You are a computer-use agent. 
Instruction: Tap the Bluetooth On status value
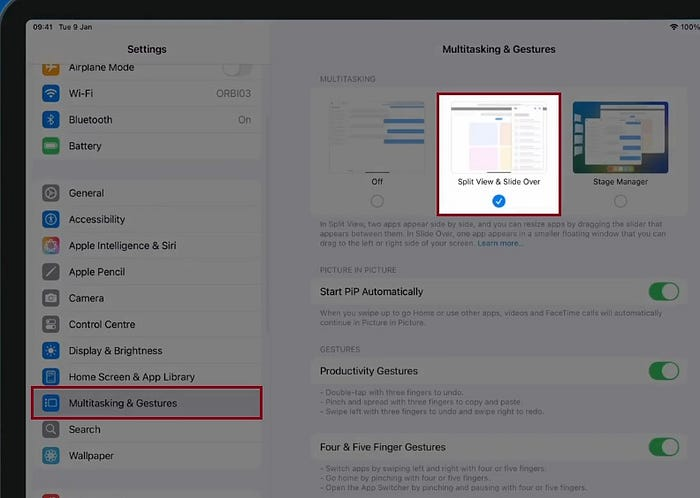(x=244, y=120)
